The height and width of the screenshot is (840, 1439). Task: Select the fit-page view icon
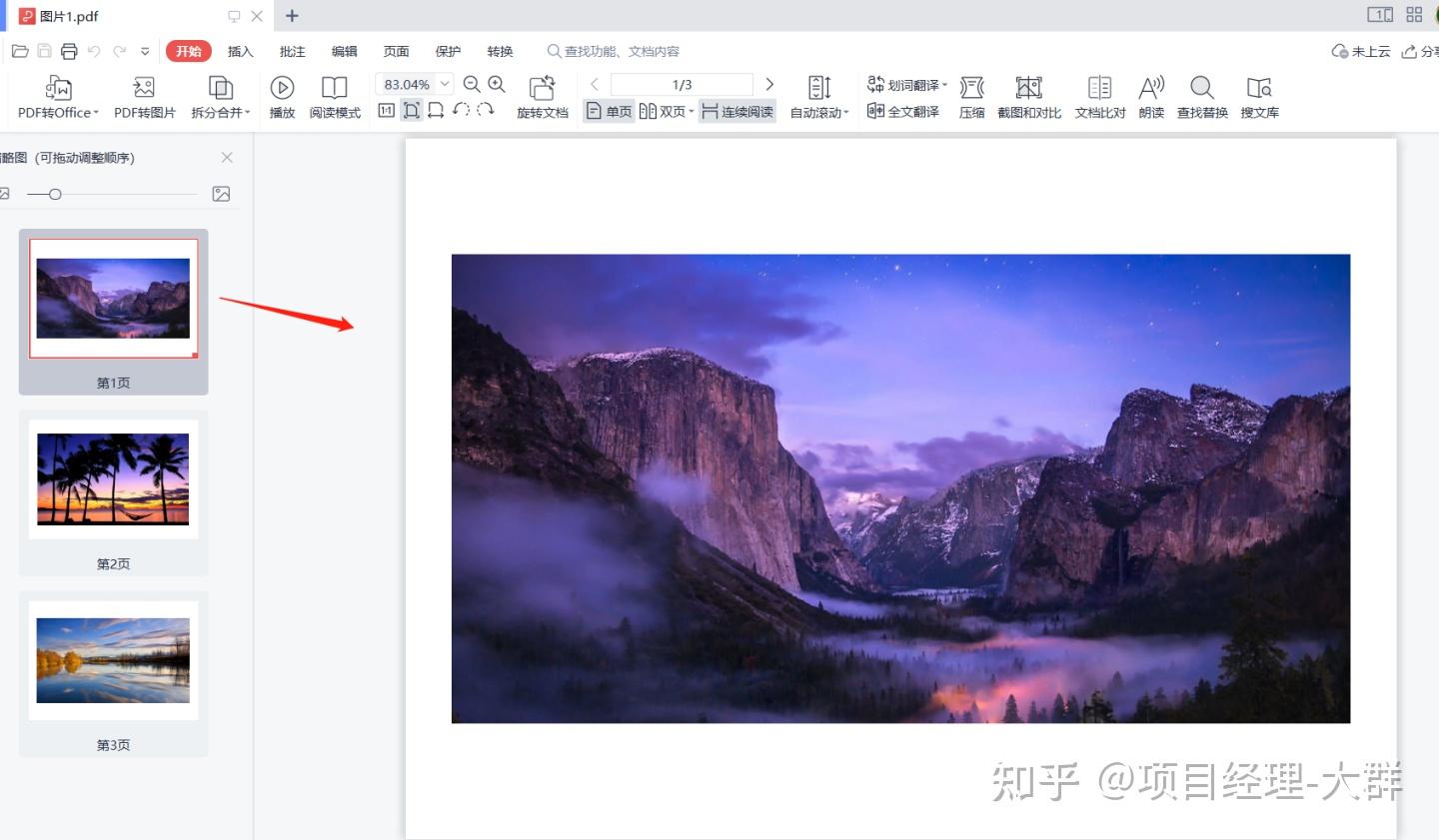(412, 110)
